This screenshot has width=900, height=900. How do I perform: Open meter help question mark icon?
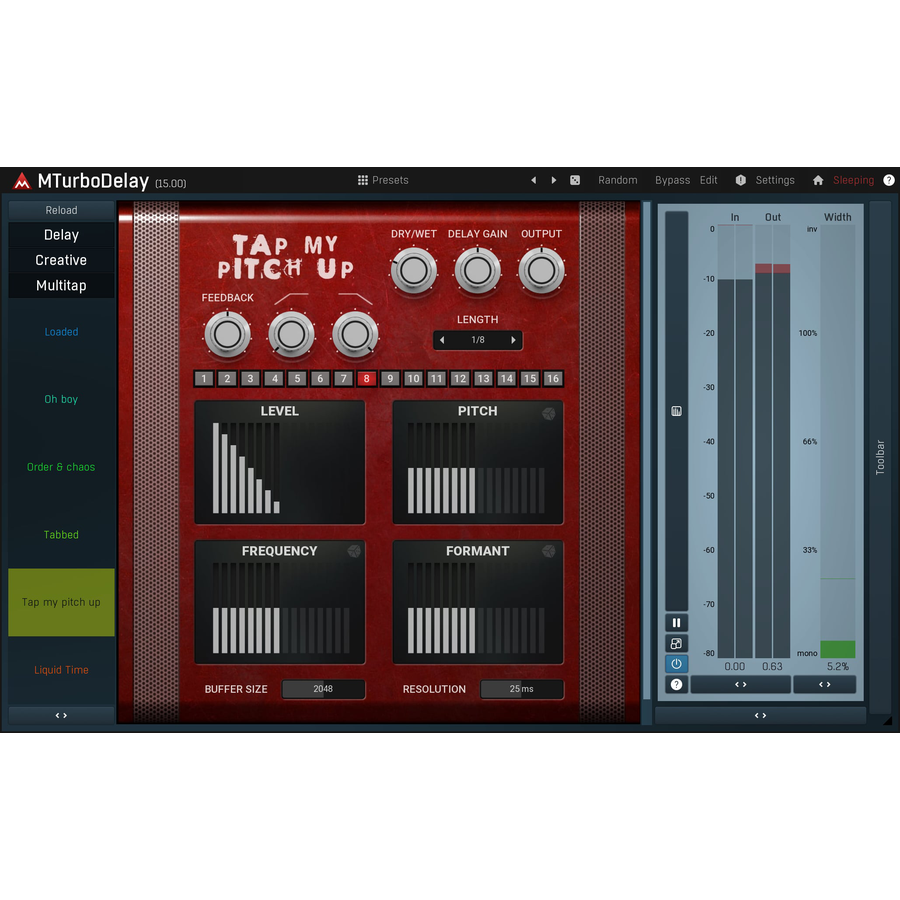[676, 684]
